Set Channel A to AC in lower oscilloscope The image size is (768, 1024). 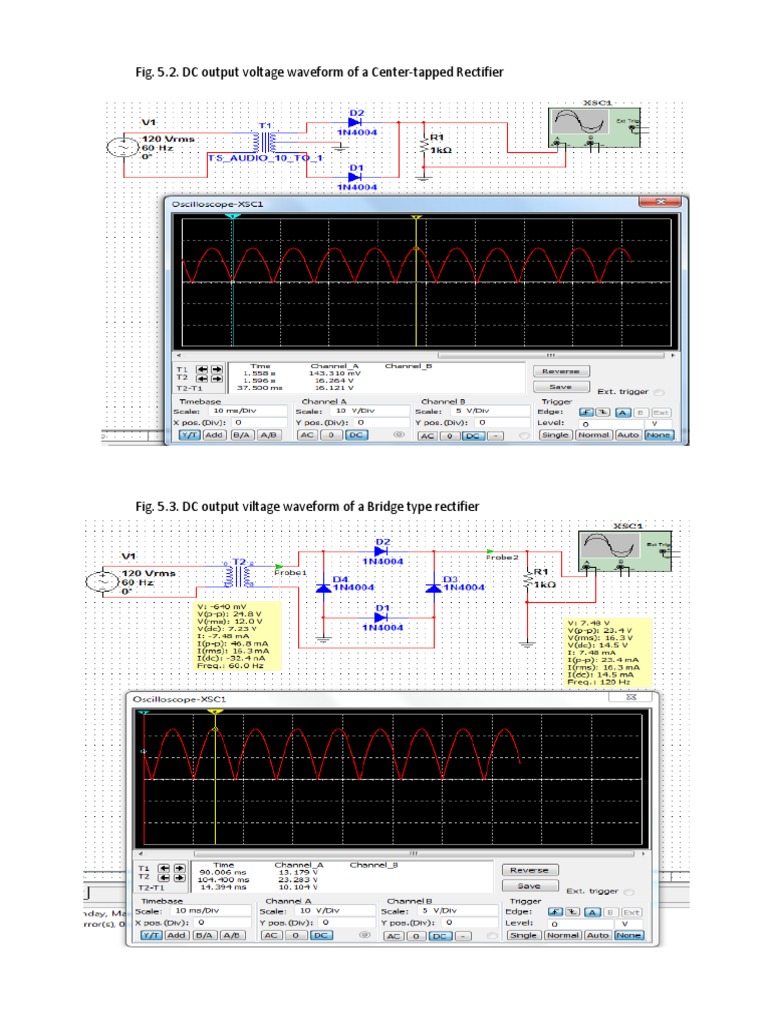point(271,935)
